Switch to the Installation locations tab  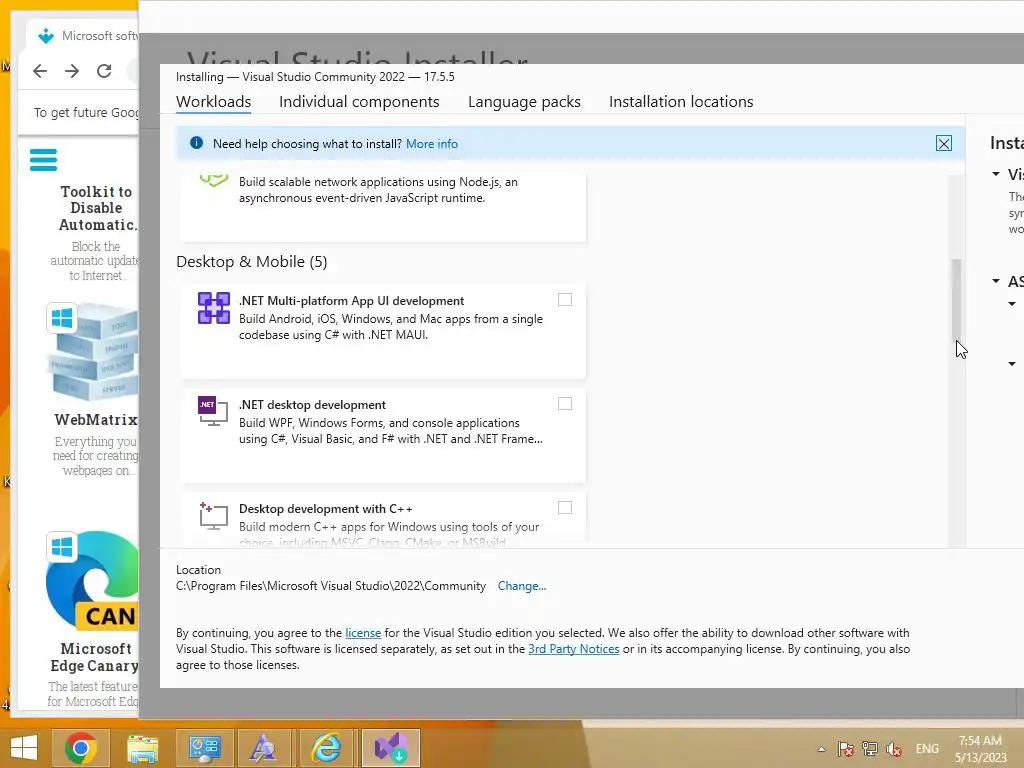click(x=681, y=102)
